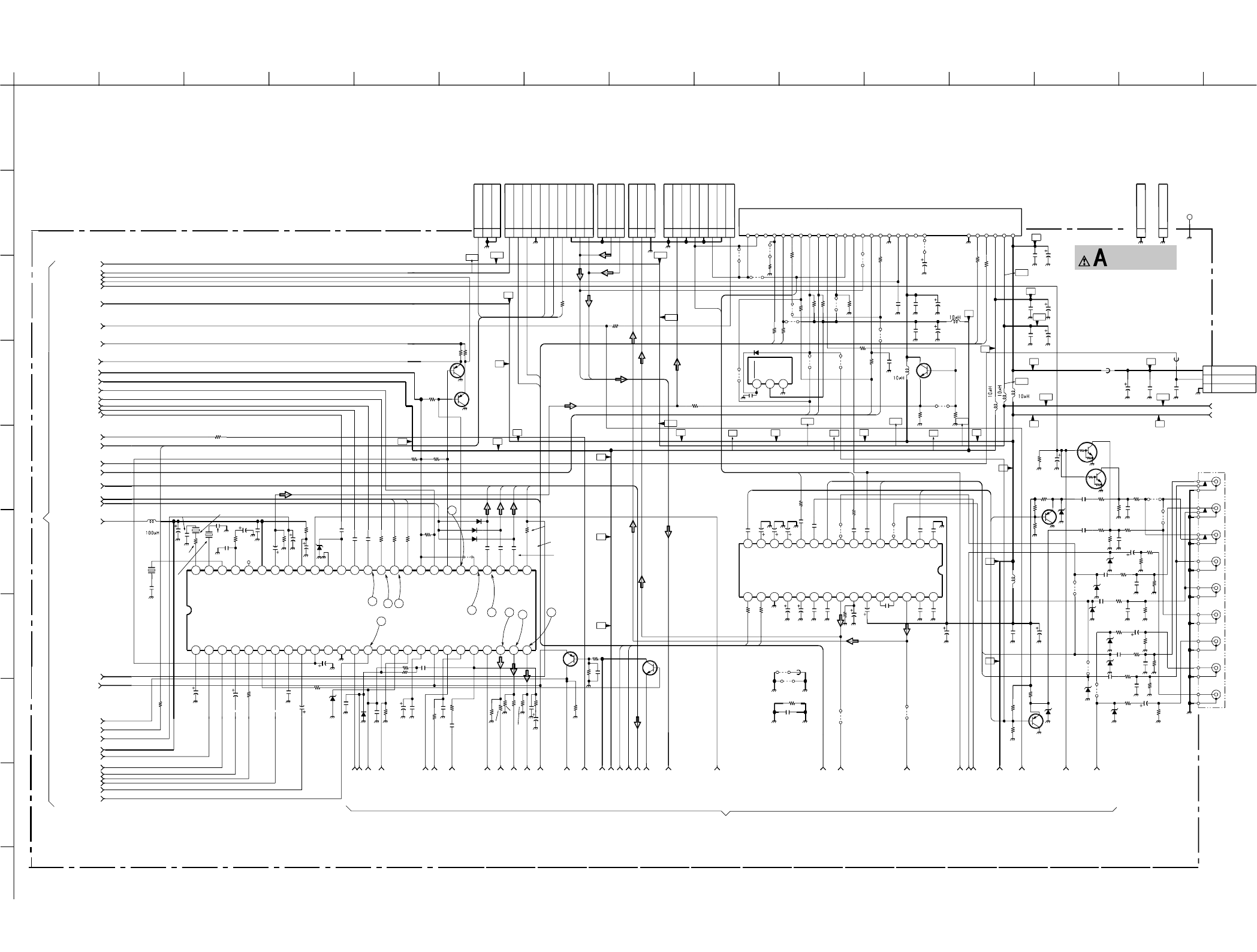Select the four-row connector at the right edge
This screenshot has height=952, width=1257.
[x=1229, y=379]
